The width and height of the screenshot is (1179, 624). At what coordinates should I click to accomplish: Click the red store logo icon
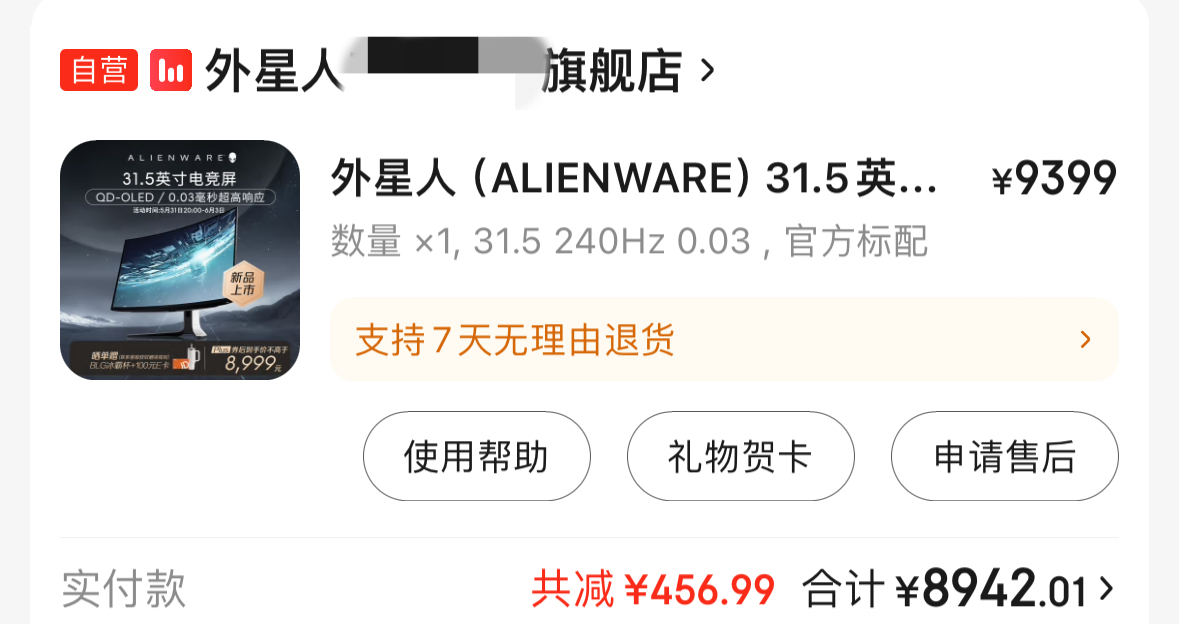[x=171, y=70]
